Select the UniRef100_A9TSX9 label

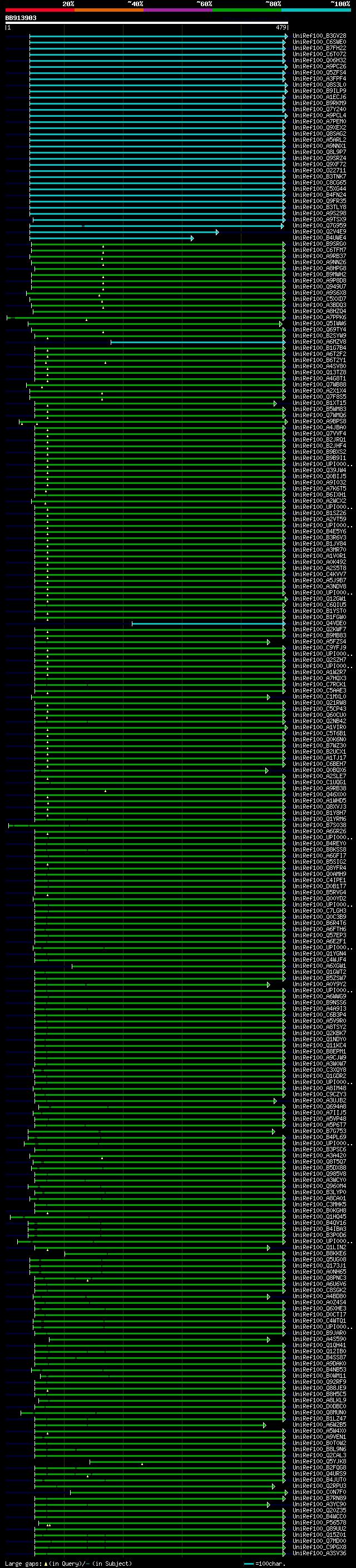319,220
